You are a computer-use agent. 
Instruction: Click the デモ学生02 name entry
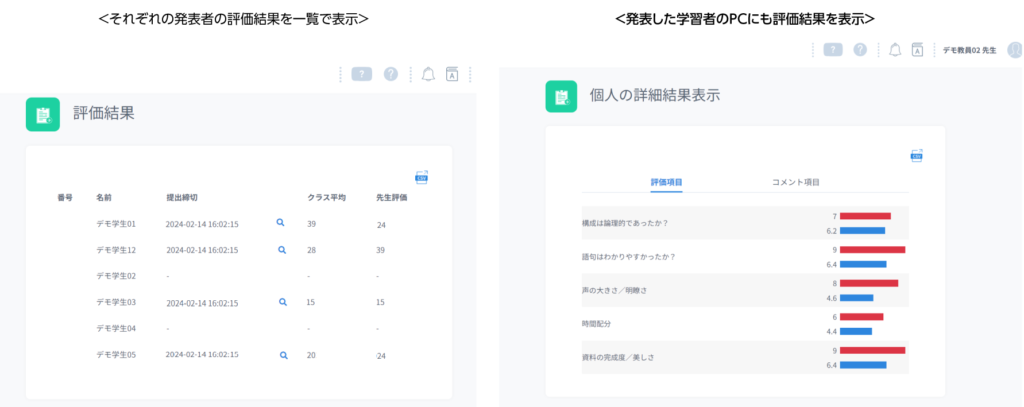pyautogui.click(x=116, y=276)
